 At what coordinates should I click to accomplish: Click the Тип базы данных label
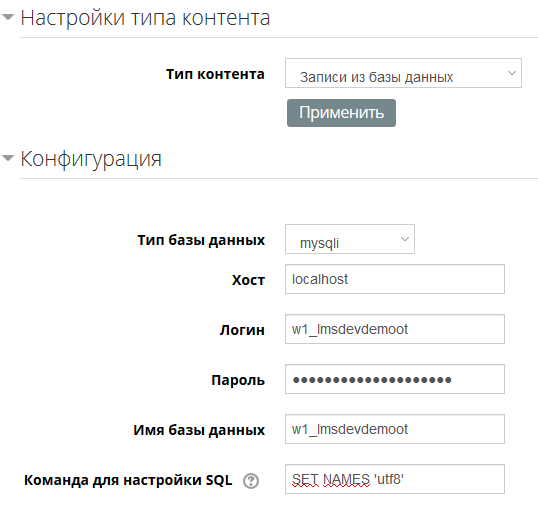point(201,240)
